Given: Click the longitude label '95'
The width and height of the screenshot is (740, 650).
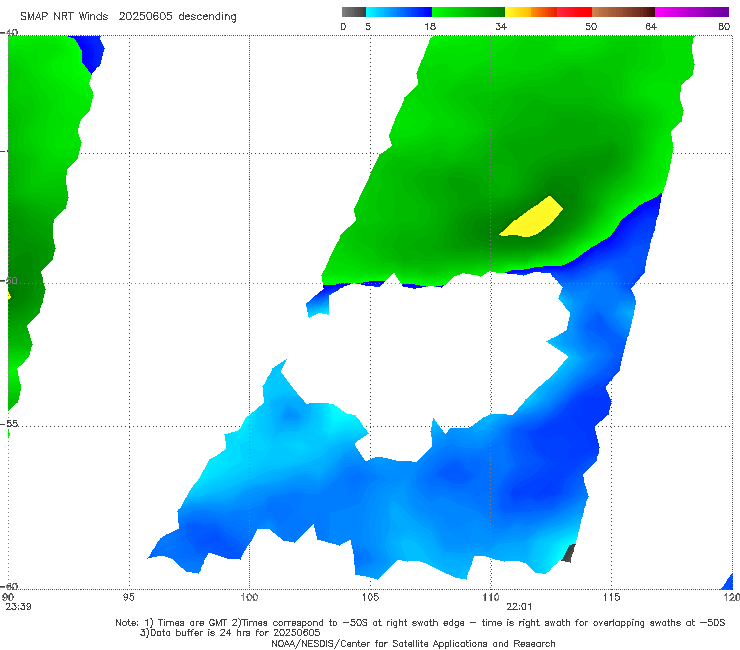Looking at the screenshot, I should 128,597.
